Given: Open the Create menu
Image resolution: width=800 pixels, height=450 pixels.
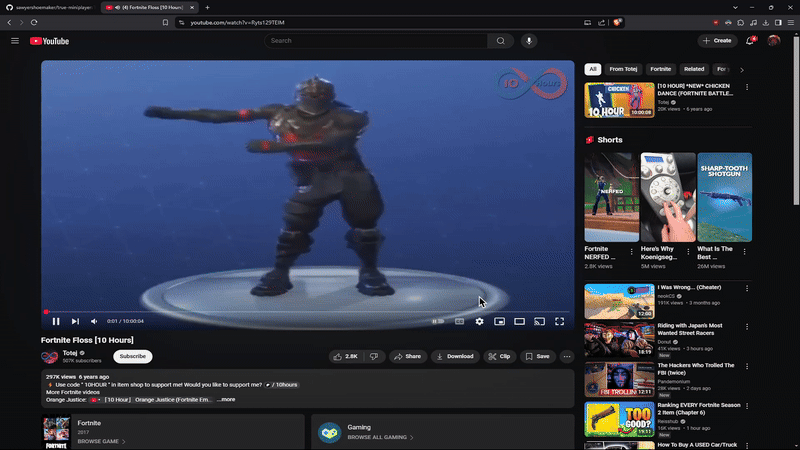Looking at the screenshot, I should [x=717, y=41].
